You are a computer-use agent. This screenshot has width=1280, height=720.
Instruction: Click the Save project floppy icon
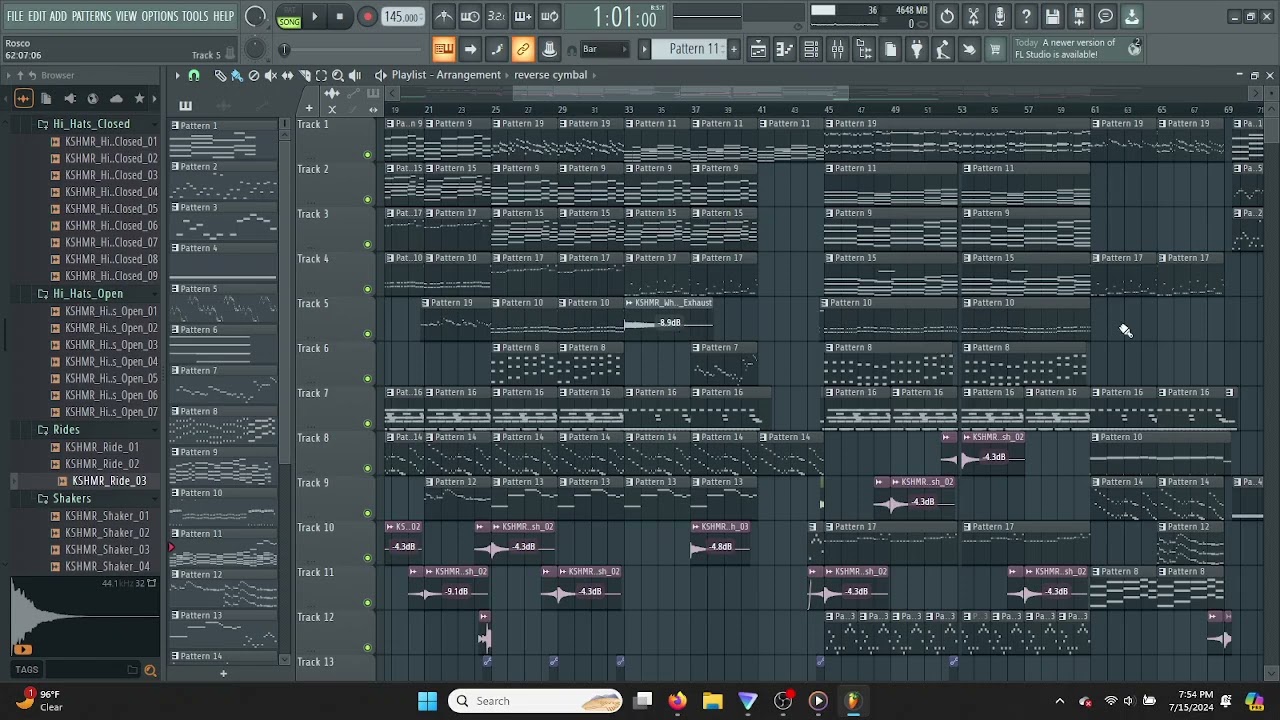click(x=1052, y=17)
